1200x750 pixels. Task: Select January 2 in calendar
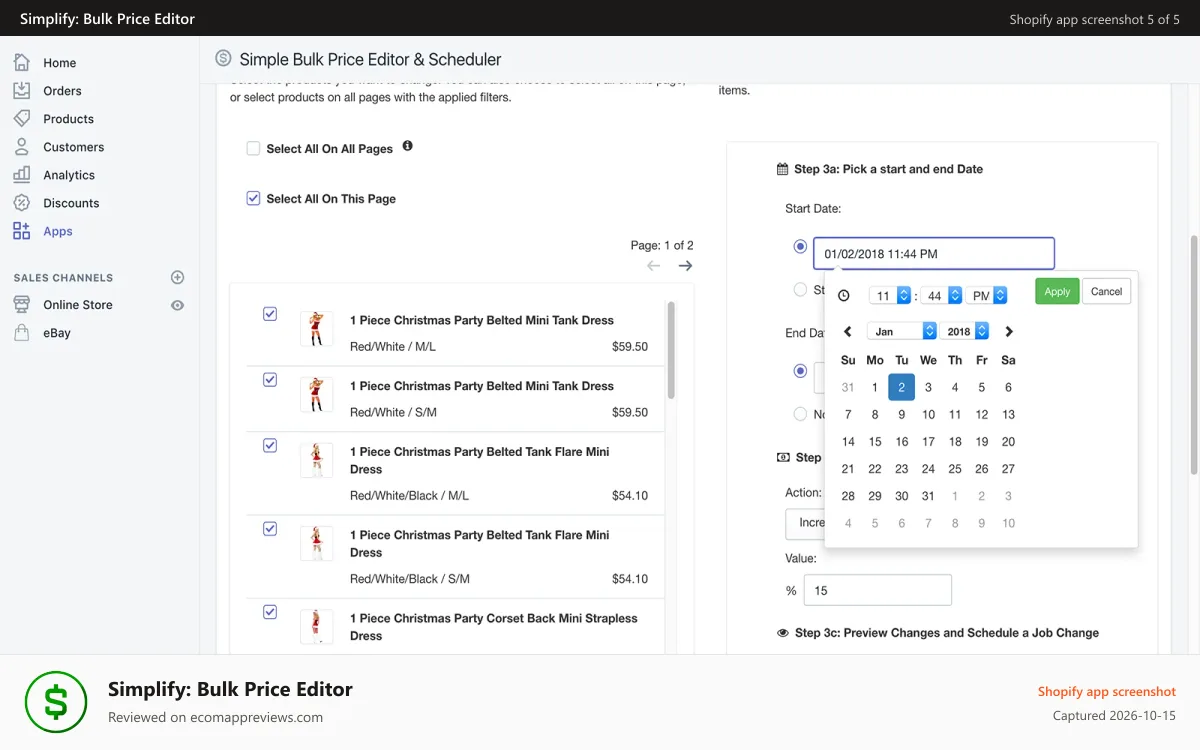[901, 387]
